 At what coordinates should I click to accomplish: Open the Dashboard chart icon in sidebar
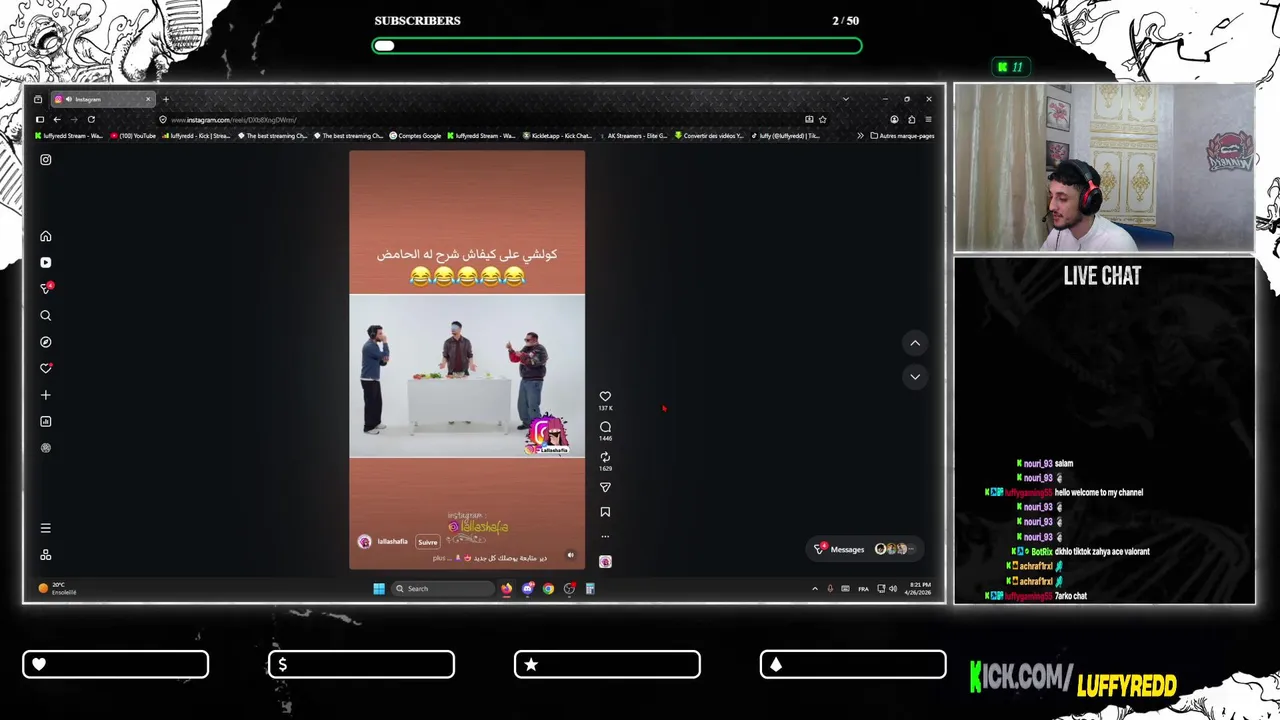45,421
